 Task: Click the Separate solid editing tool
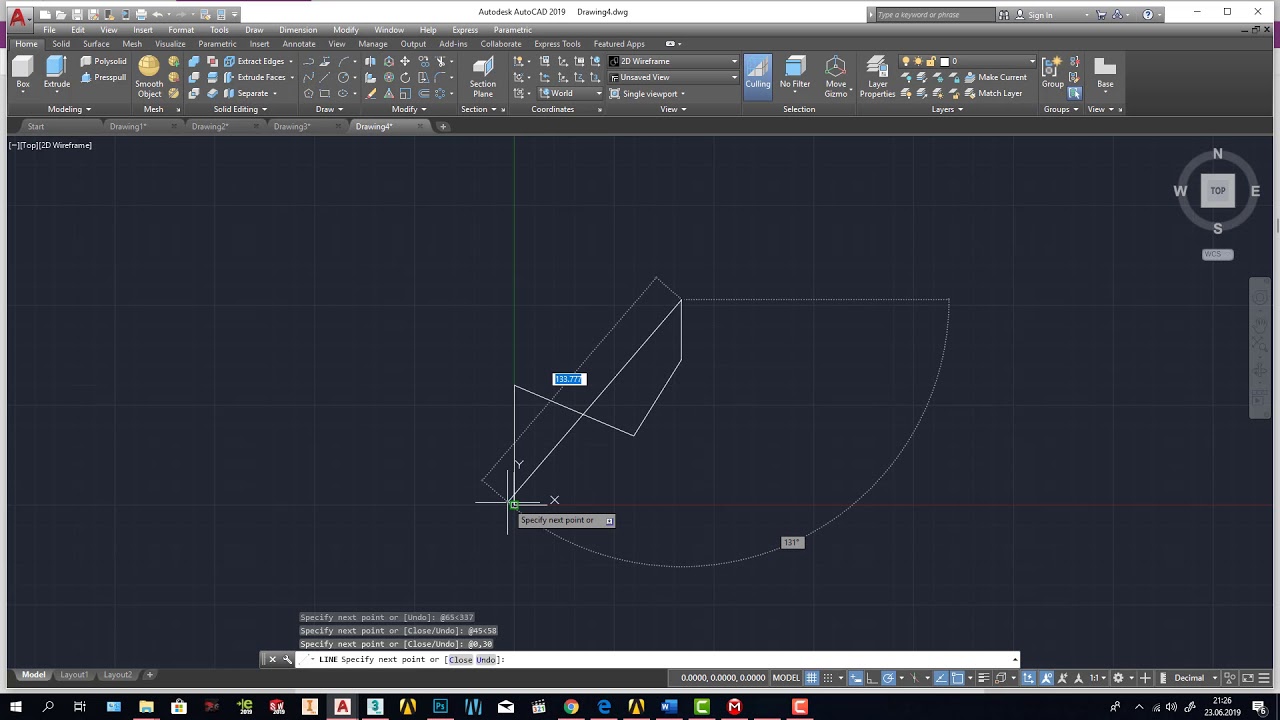click(248, 93)
